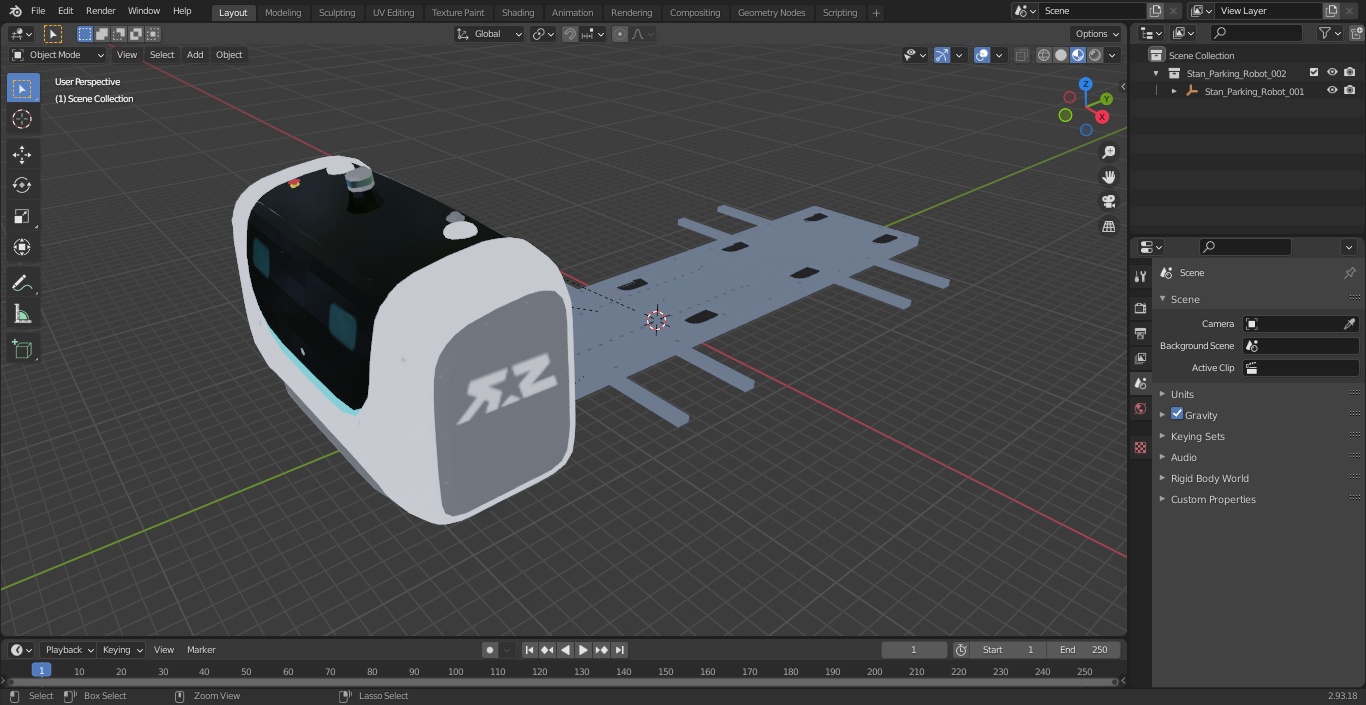Viewport: 1366px width, 705px height.
Task: Switch to solid viewport shading
Action: pos(1061,55)
